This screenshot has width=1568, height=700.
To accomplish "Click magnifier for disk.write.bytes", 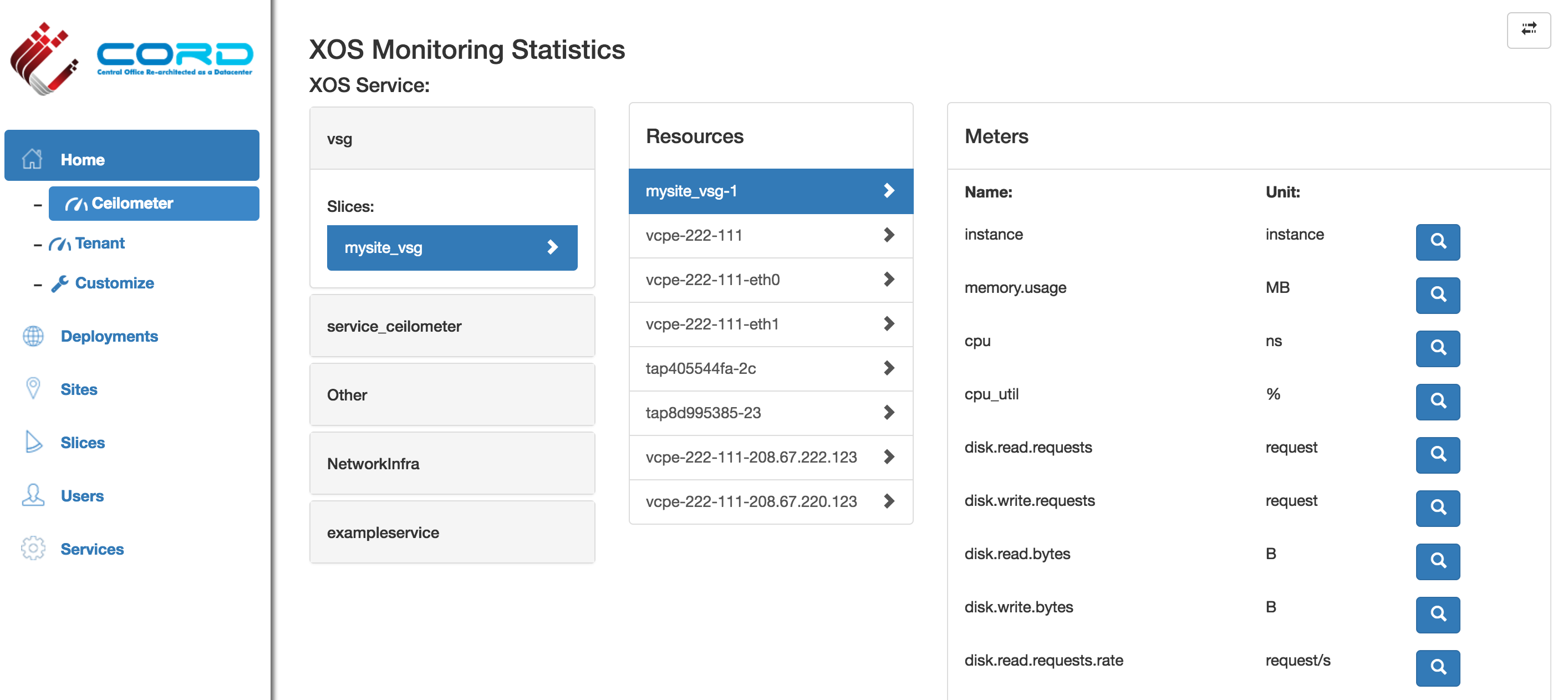I will pos(1437,615).
